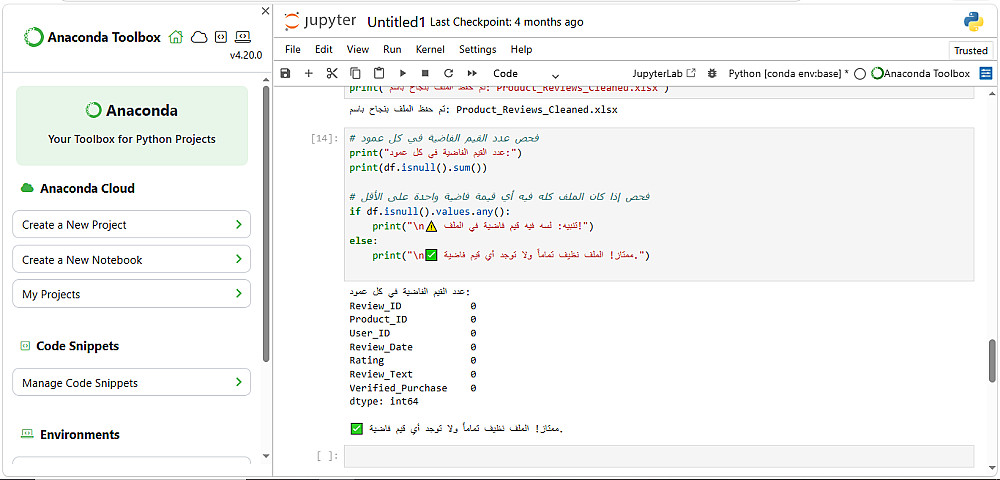Screen dimensions: 1000x480
Task: Run the current cell with the play icon
Action: tap(402, 73)
